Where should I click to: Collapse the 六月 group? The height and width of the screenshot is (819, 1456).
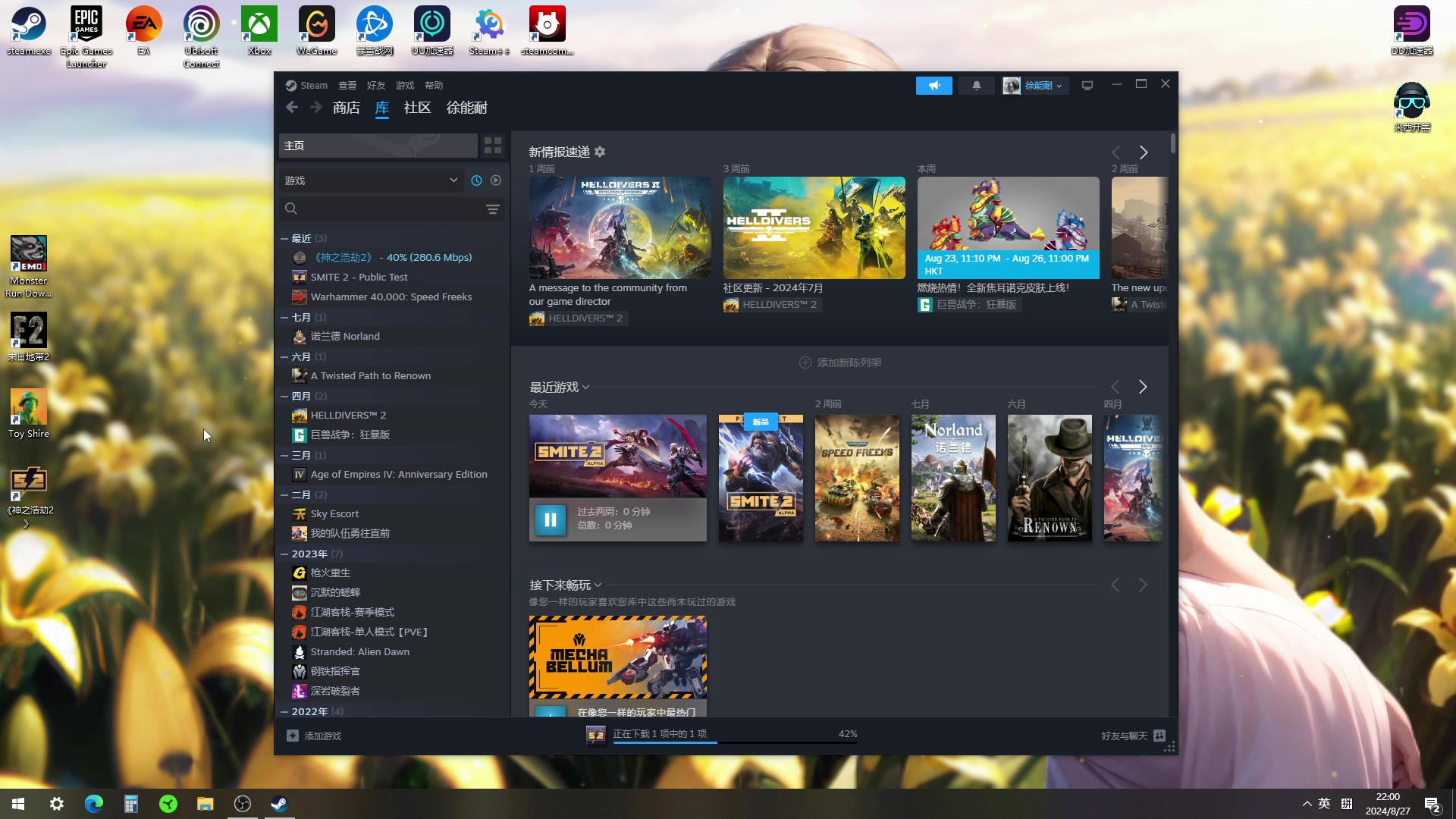pyautogui.click(x=284, y=356)
